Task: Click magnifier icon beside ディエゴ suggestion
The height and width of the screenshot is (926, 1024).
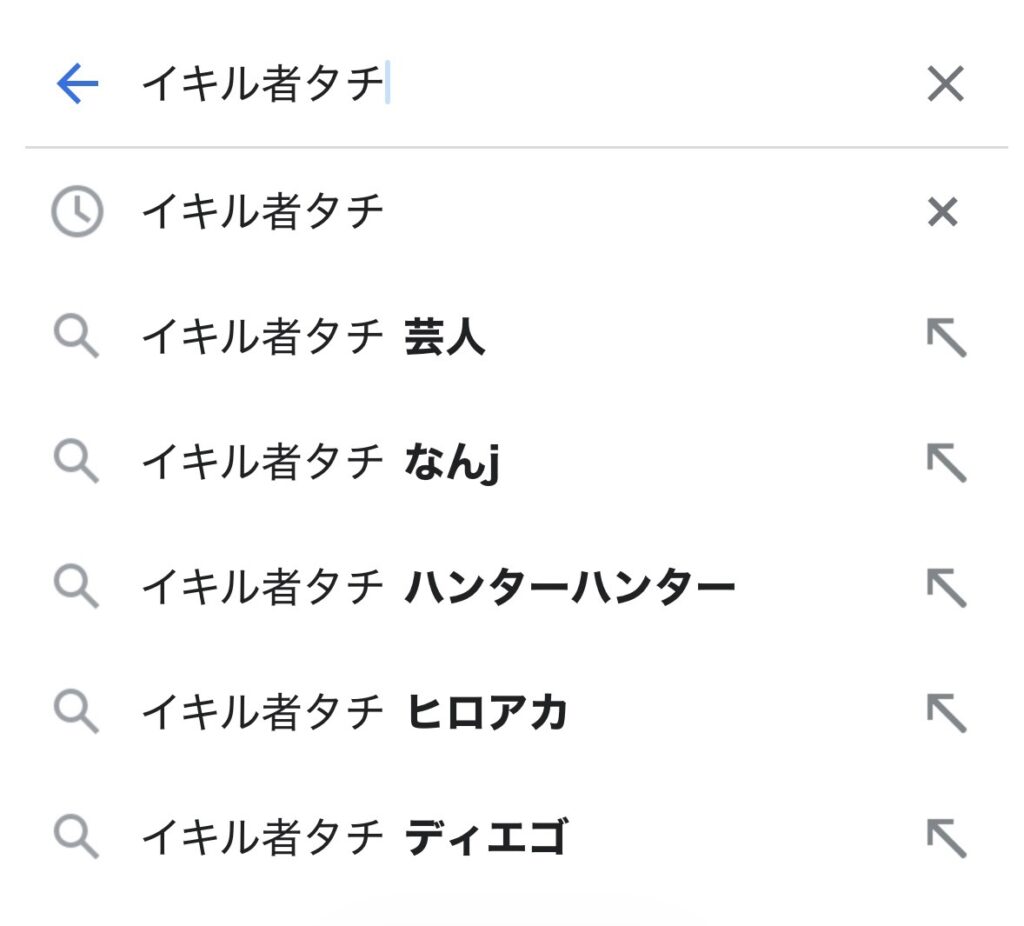Action: coord(76,837)
